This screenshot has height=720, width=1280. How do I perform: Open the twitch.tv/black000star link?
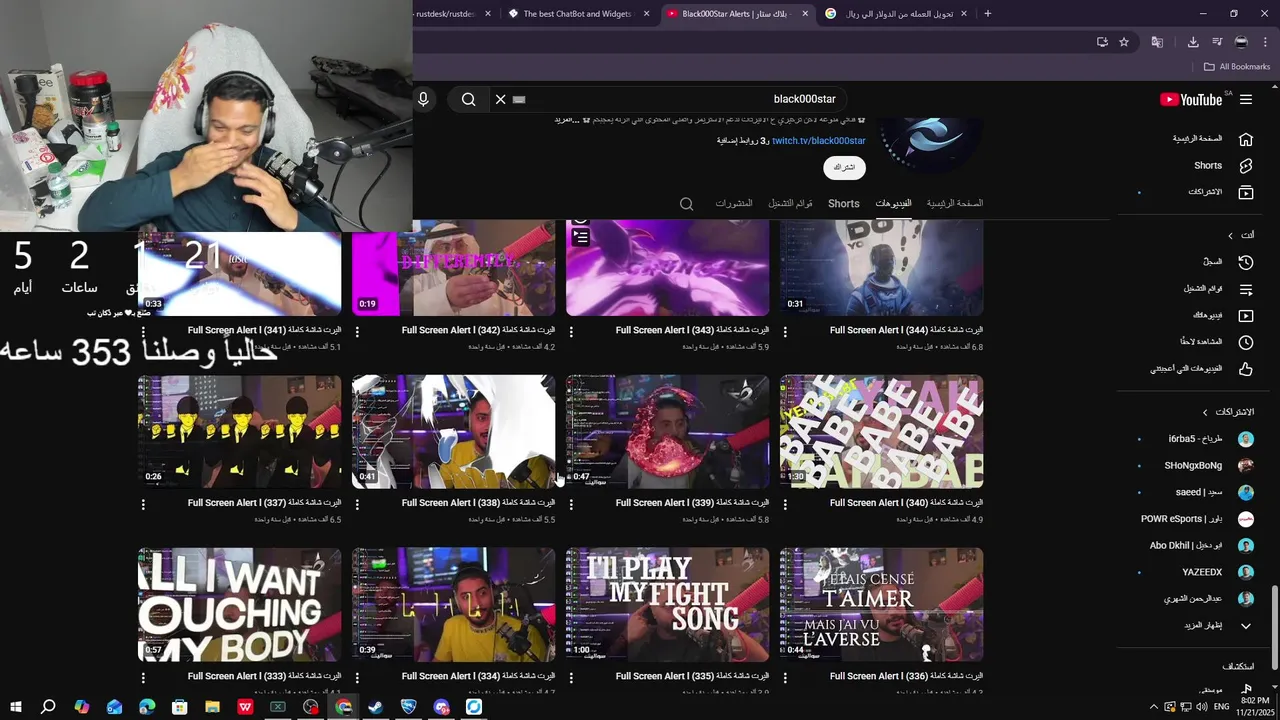coord(818,141)
